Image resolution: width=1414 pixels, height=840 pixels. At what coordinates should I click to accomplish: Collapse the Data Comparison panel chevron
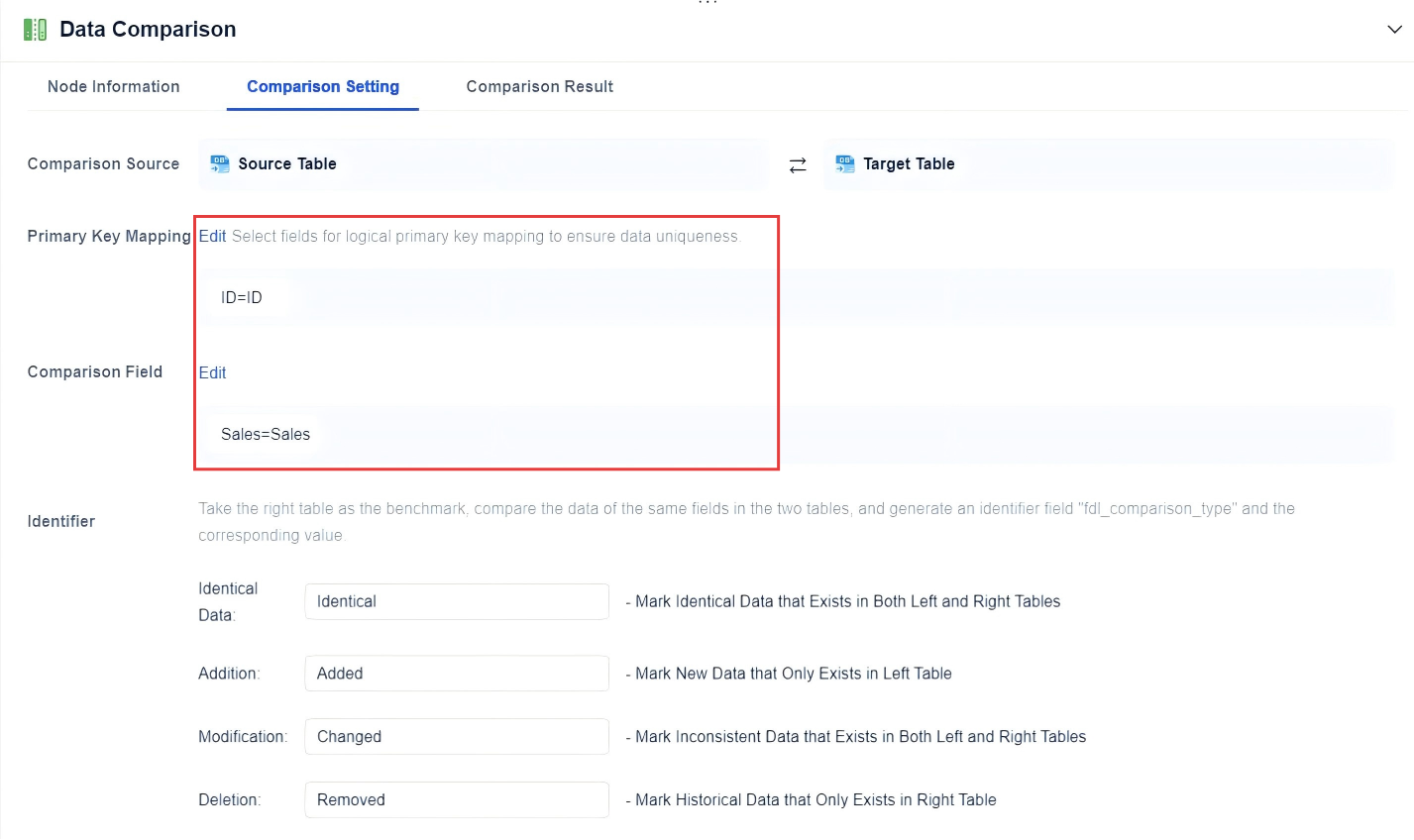coord(1394,30)
